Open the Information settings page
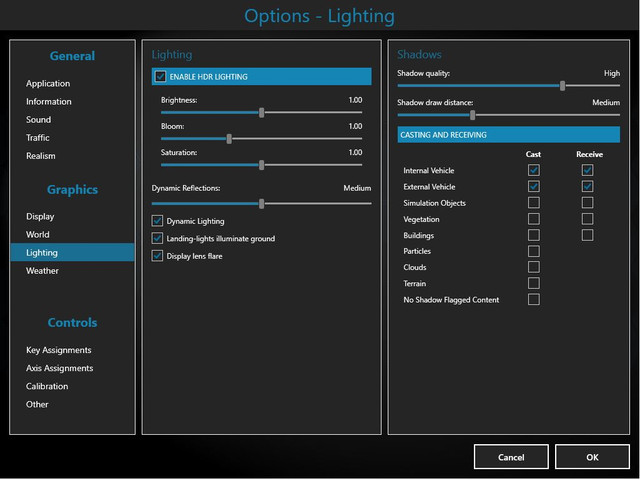 [x=49, y=101]
